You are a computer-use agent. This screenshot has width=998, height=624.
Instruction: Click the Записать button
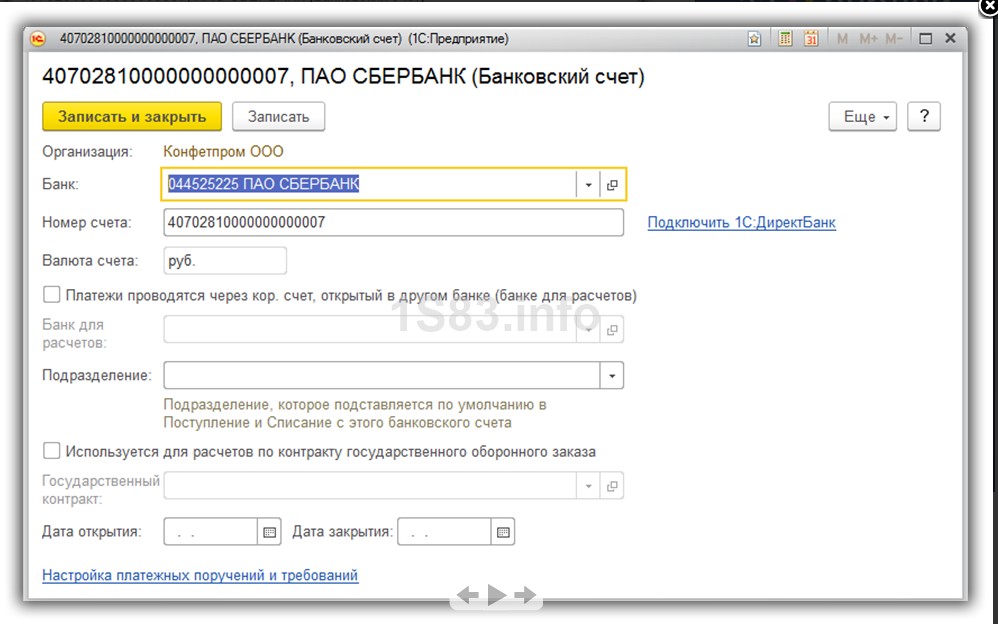278,117
